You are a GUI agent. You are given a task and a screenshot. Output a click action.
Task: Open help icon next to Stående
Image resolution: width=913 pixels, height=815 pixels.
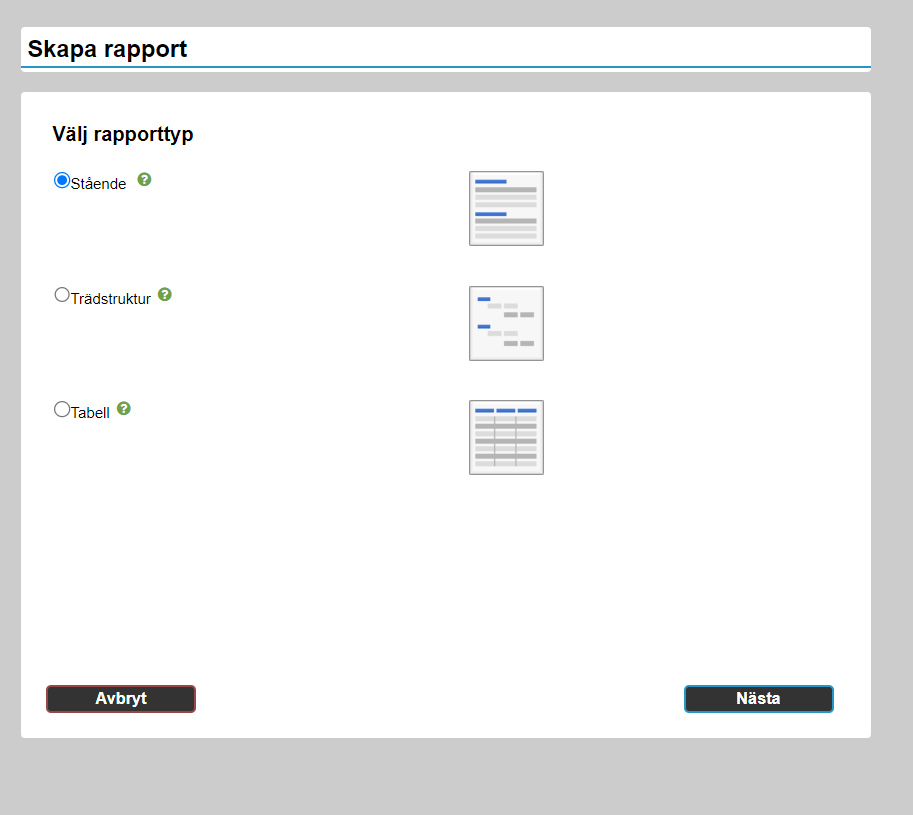pos(144,179)
